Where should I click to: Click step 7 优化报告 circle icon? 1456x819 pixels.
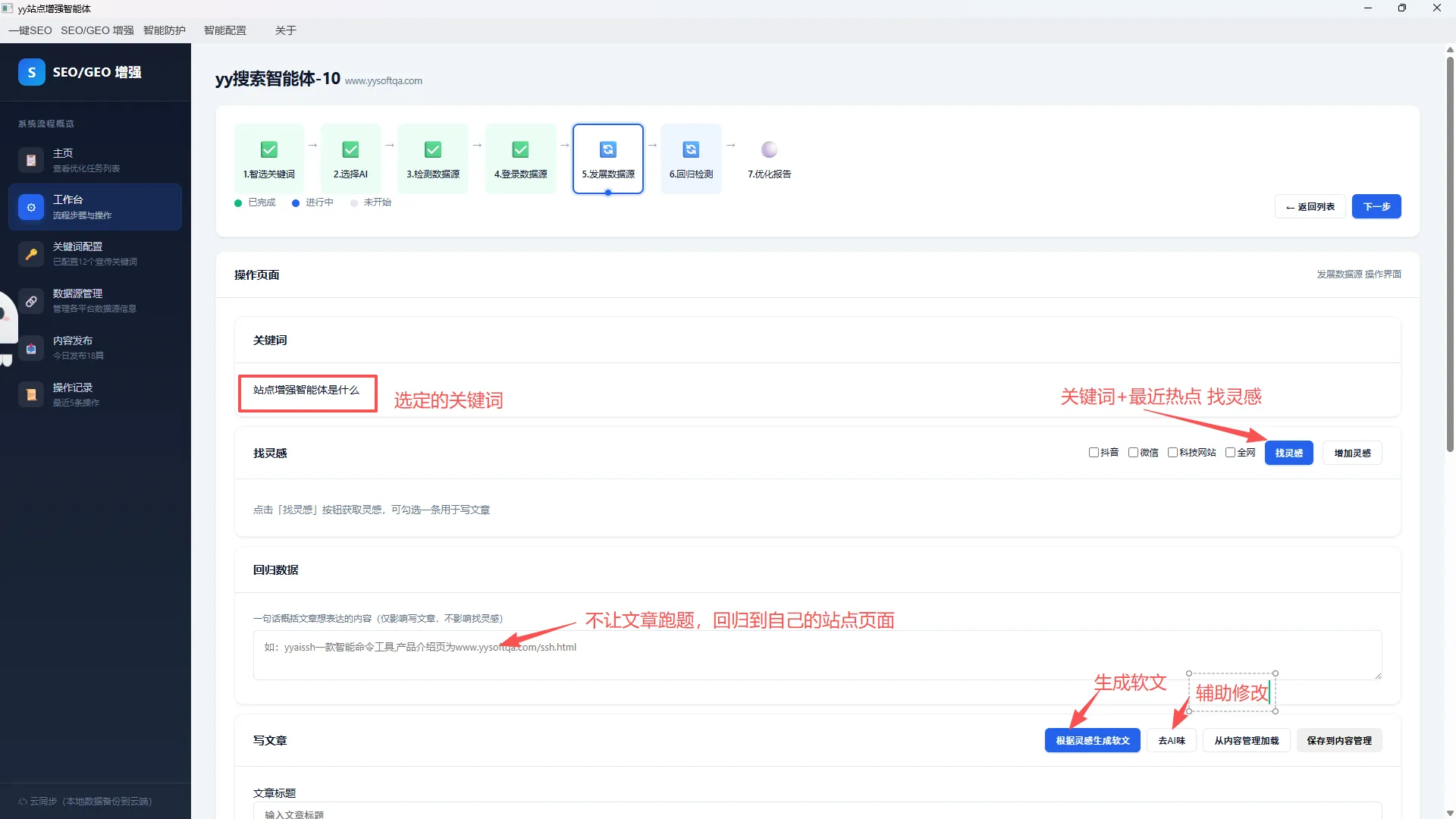click(x=769, y=149)
